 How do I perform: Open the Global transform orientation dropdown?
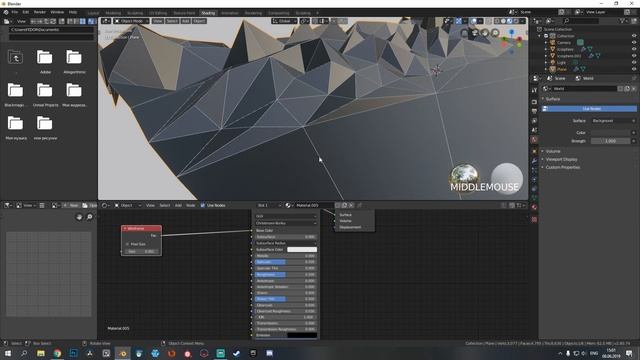click(284, 21)
